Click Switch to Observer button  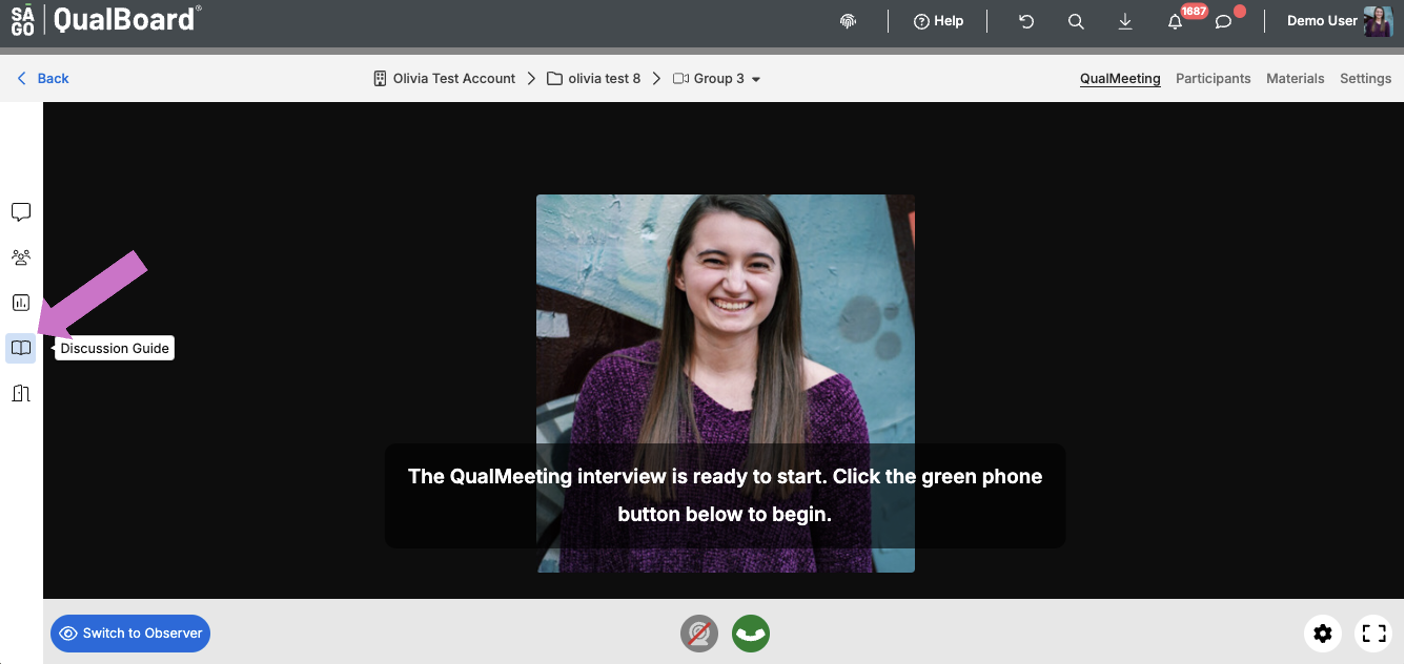point(130,633)
